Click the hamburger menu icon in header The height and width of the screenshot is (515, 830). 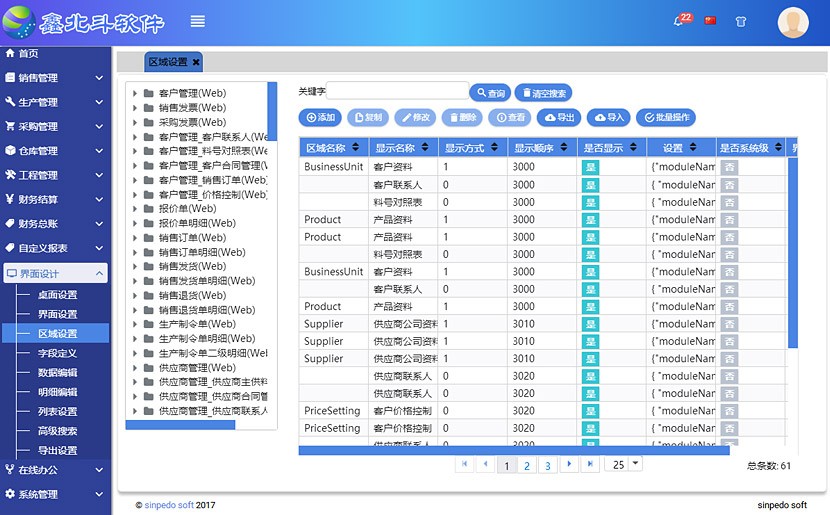(x=198, y=21)
